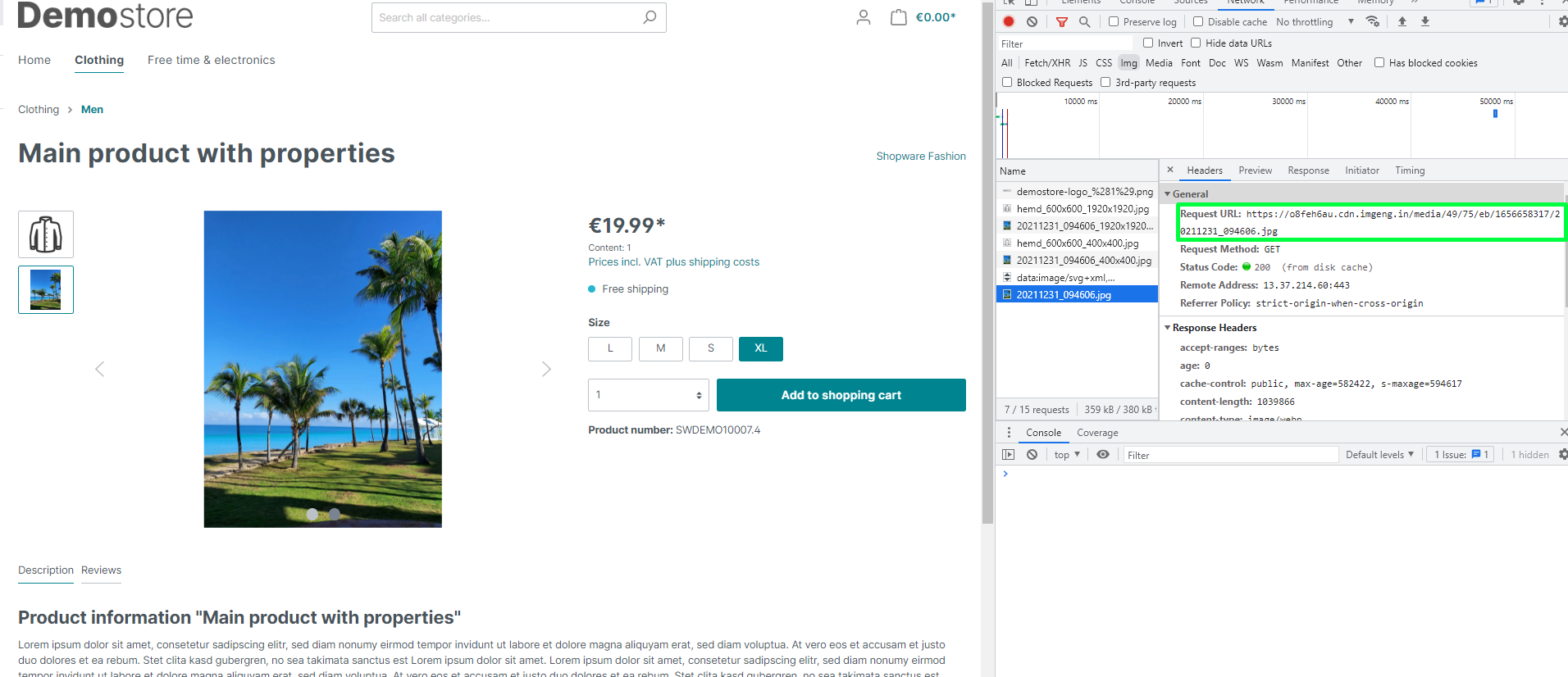Clear the network log
1568x677 pixels.
click(x=1032, y=22)
